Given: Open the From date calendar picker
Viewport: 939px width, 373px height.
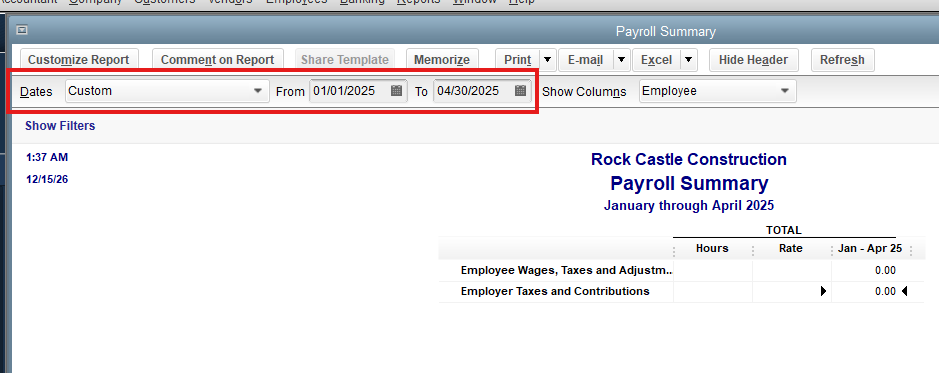Looking at the screenshot, I should pyautogui.click(x=396, y=91).
